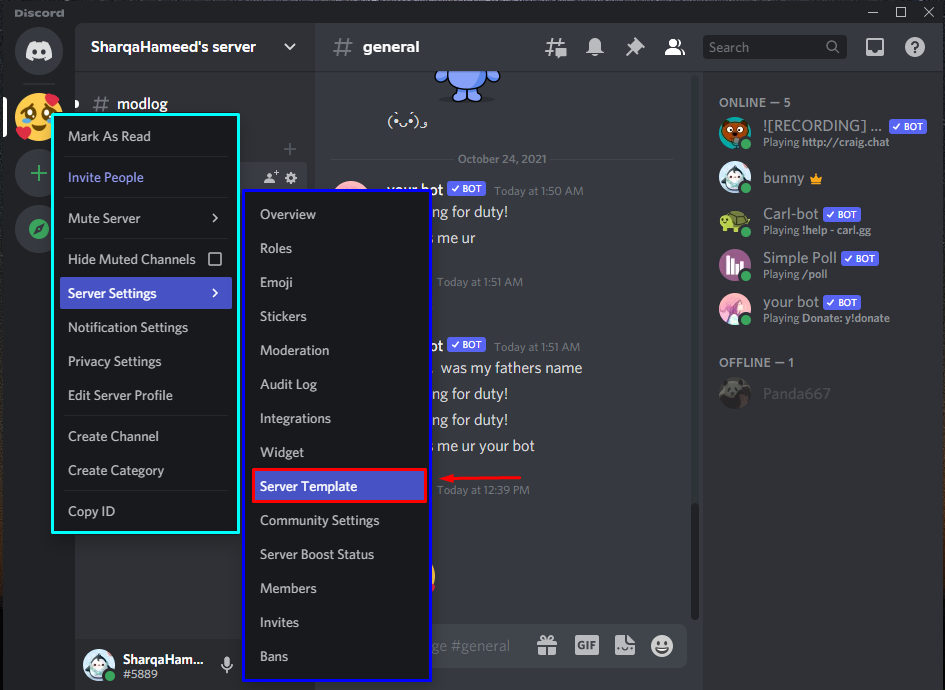Screen dimensions: 945x690
Task: Open Widget settings
Action: coord(339,452)
